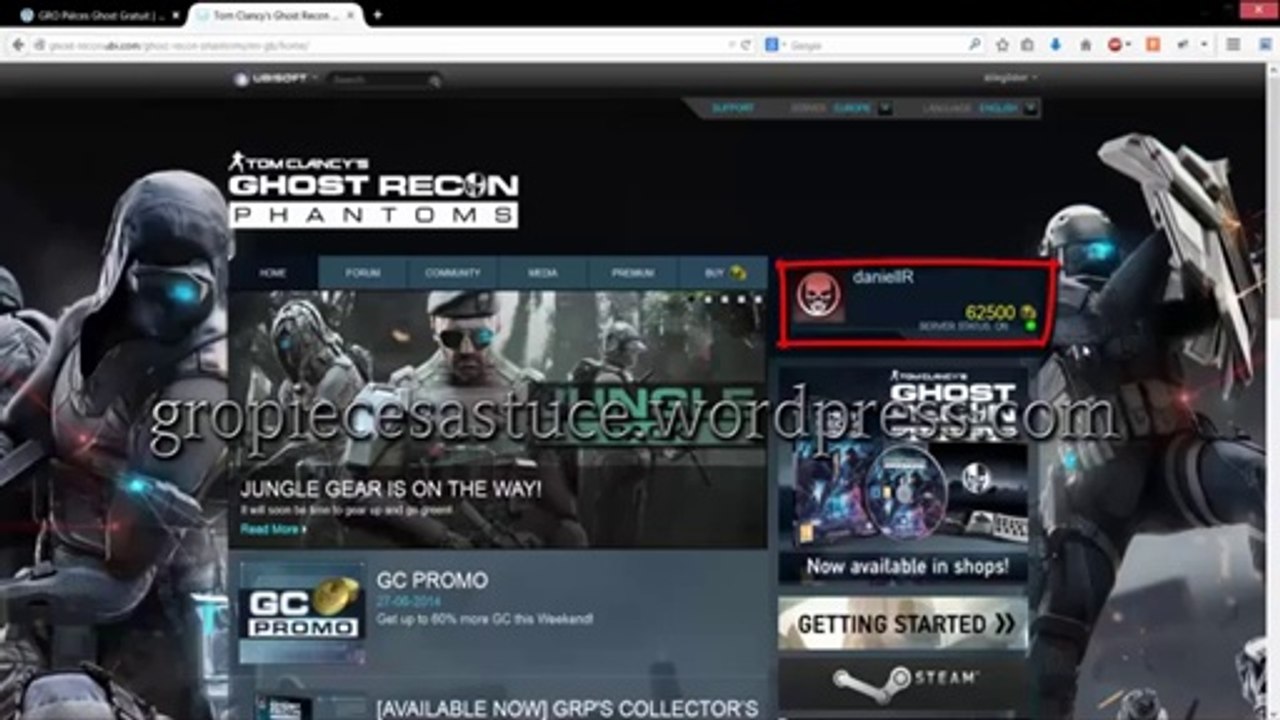Open the FORUM menu item
The width and height of the screenshot is (1280, 720).
[x=363, y=273]
